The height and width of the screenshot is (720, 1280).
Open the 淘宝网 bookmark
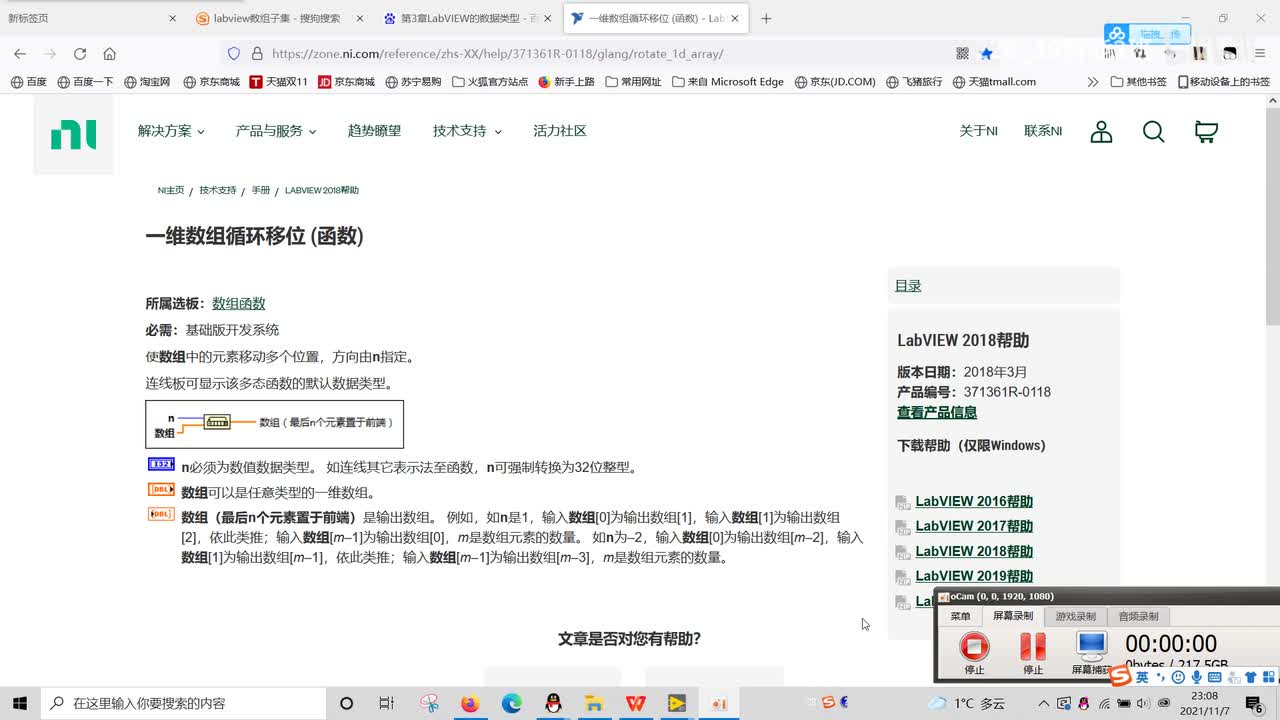point(147,82)
